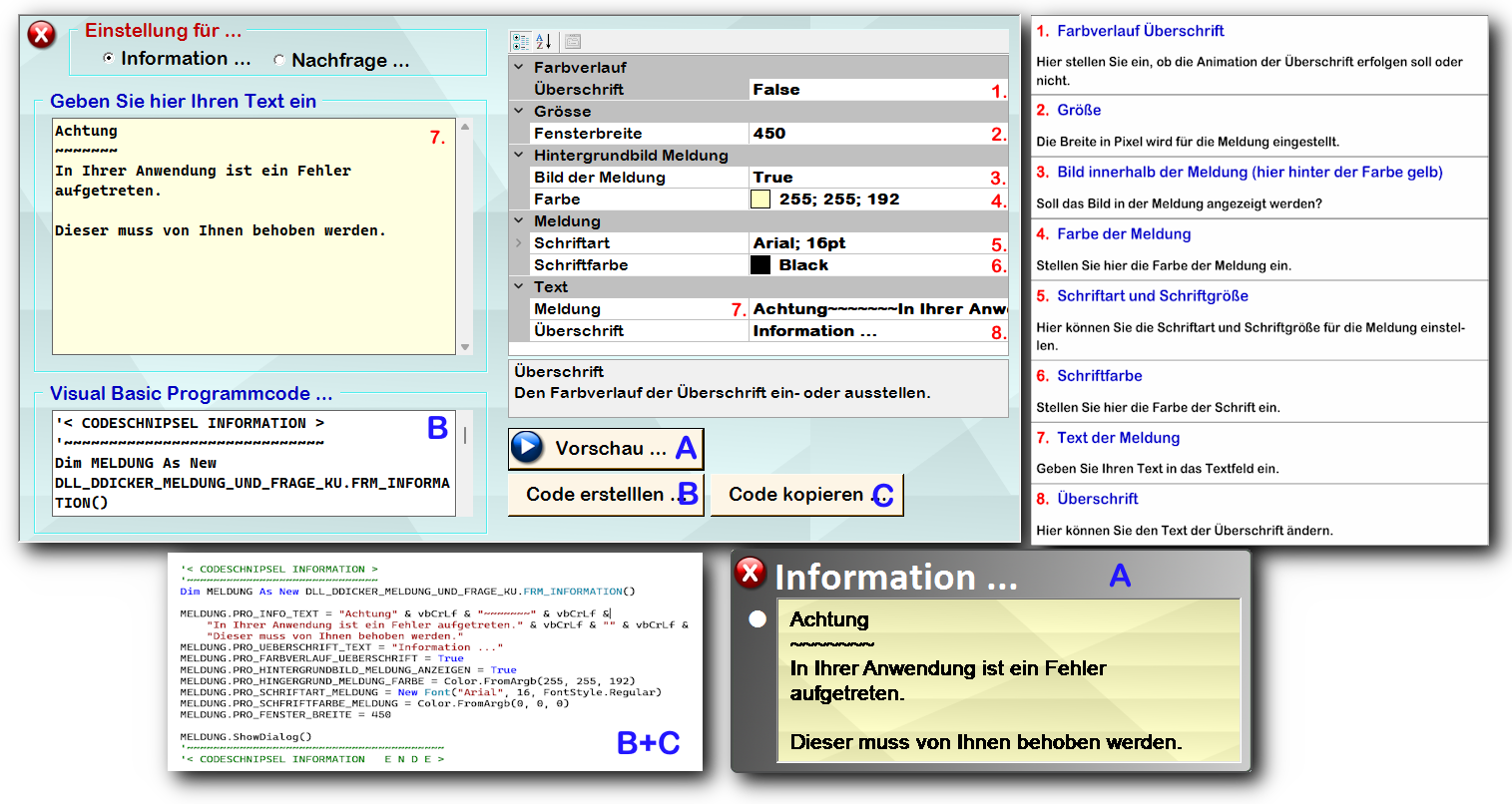Click the blue play icon on Vorschau button
Image resolution: width=1512 pixels, height=804 pixels.
[x=527, y=448]
